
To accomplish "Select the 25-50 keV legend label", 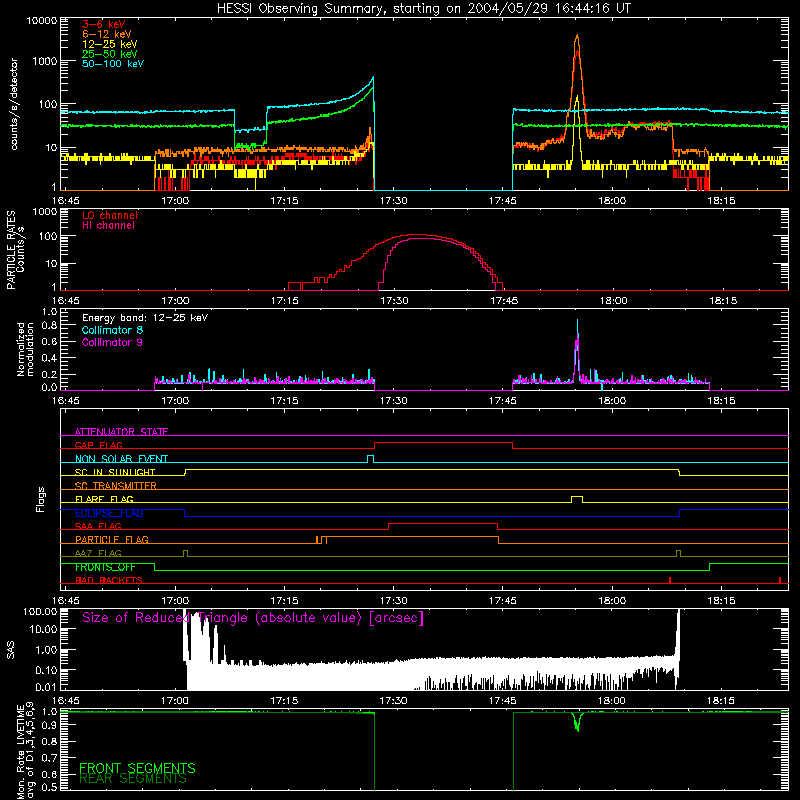I will pos(110,54).
